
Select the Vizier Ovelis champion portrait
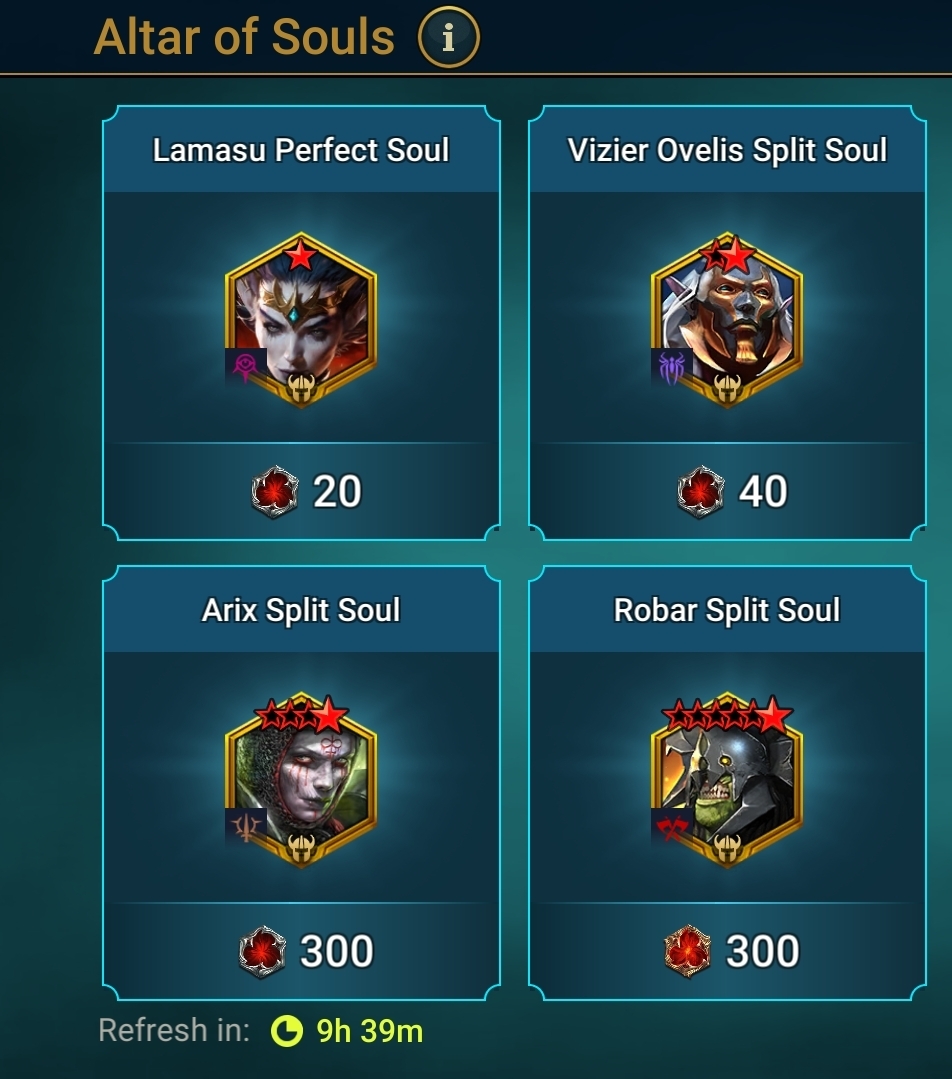[x=727, y=320]
